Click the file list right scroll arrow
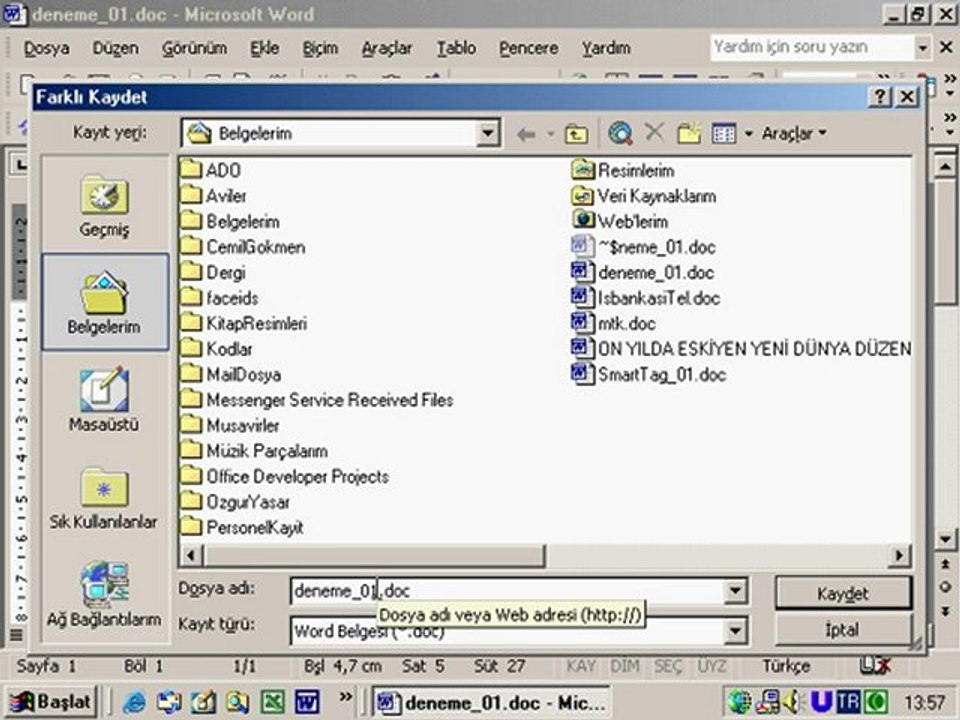This screenshot has height=720, width=960. point(899,555)
